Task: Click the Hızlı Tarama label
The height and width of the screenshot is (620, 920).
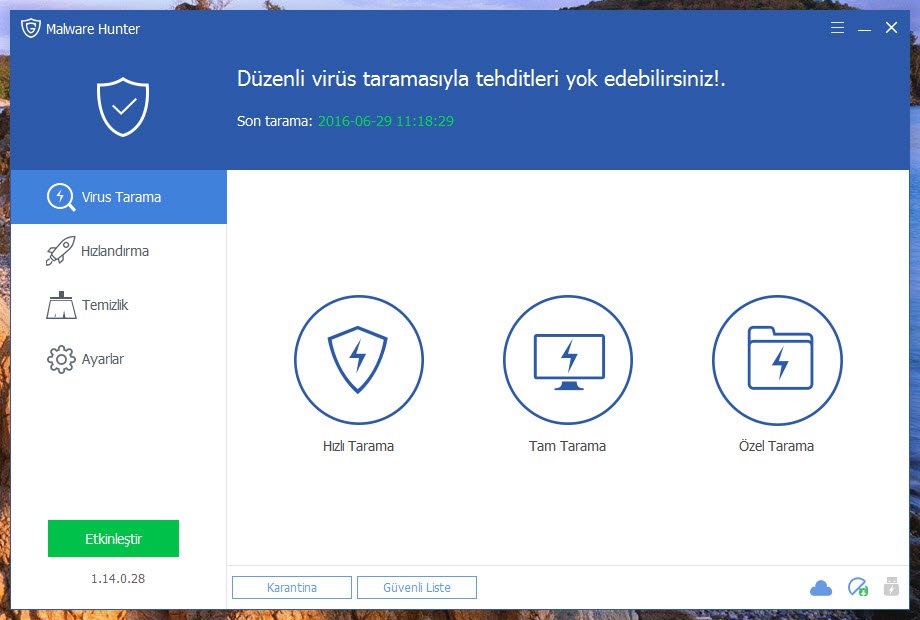Action: tap(358, 446)
